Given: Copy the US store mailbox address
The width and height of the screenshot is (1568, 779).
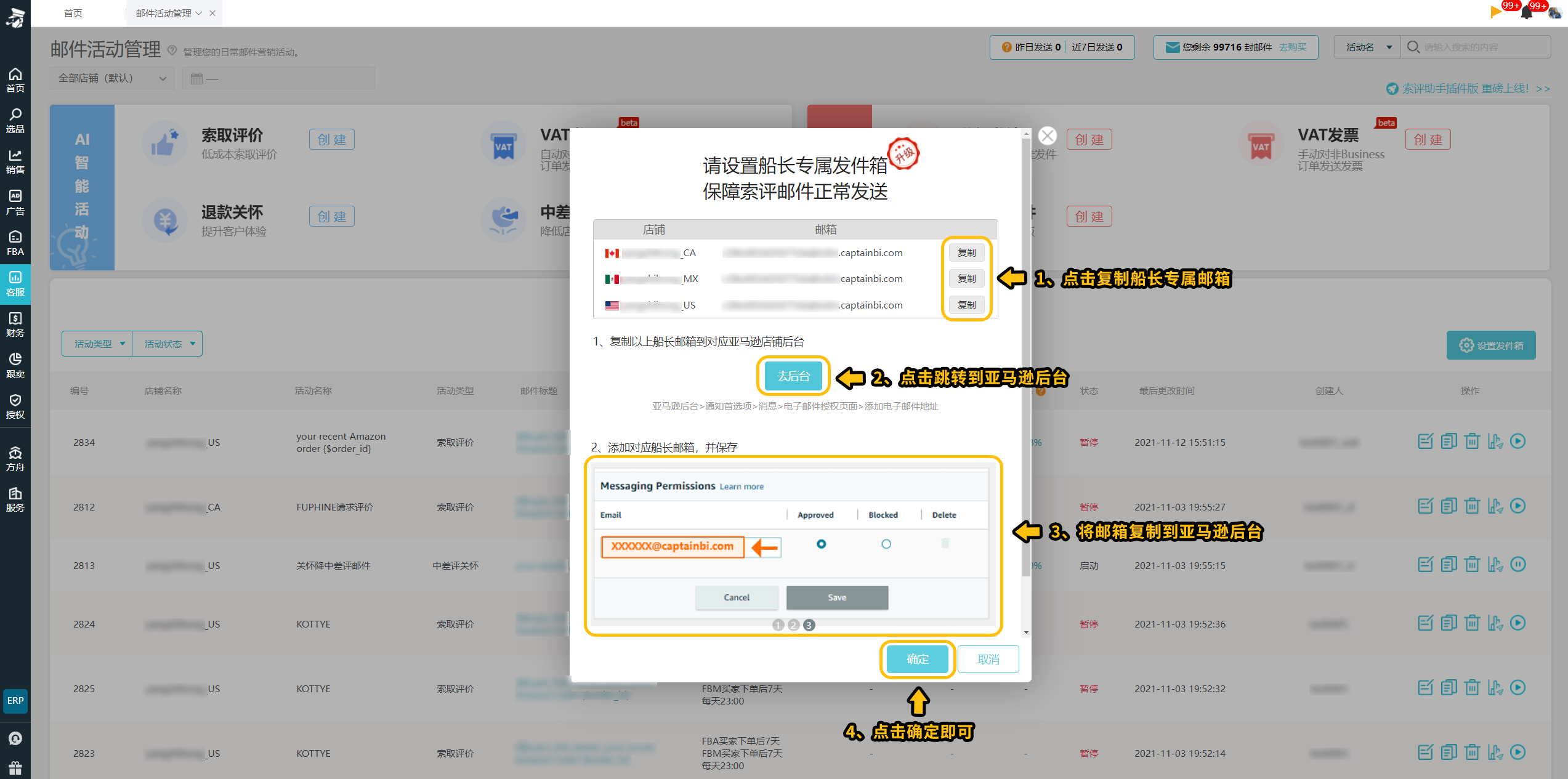Looking at the screenshot, I should (966, 305).
